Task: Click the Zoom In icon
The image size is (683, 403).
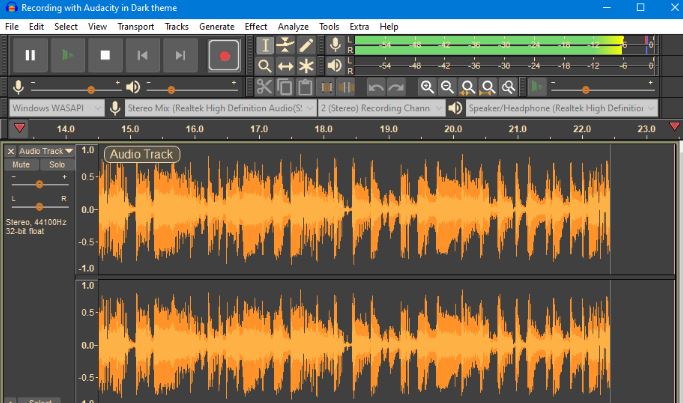Action: click(427, 87)
